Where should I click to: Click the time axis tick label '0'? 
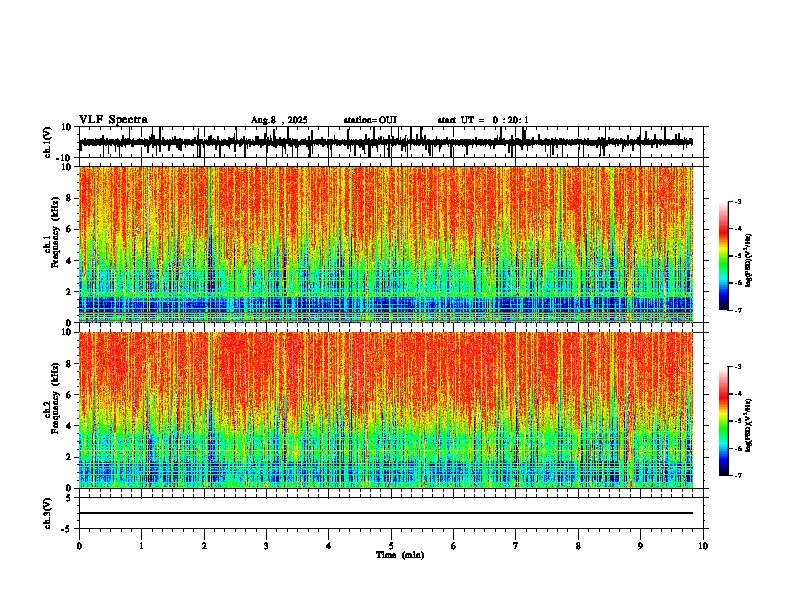(x=79, y=546)
